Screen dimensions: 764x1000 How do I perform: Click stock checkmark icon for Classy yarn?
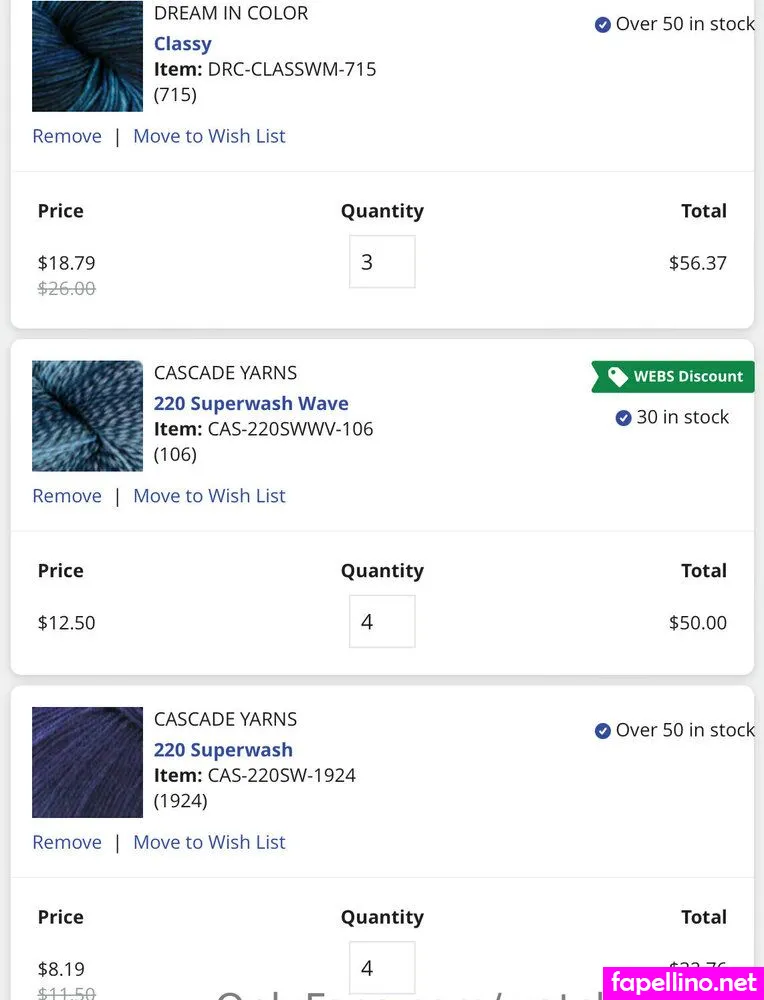pyautogui.click(x=603, y=25)
